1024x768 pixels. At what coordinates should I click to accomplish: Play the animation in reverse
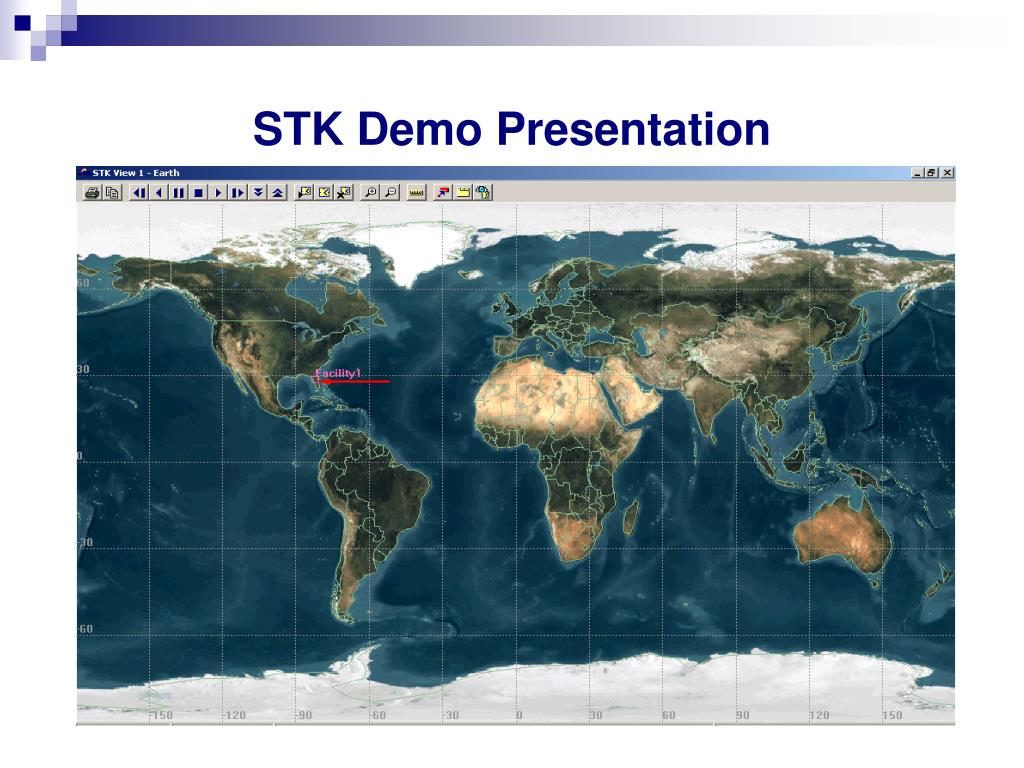tap(159, 193)
